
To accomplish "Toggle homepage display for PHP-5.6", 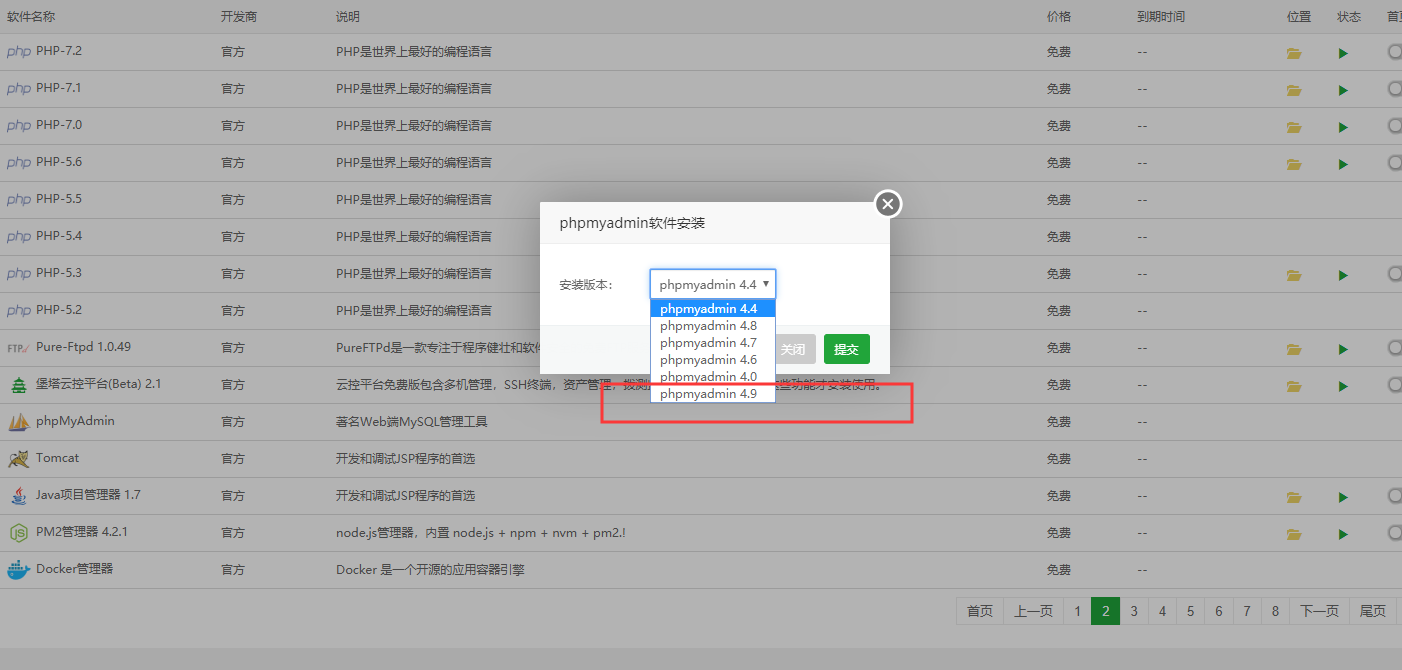I will [1395, 162].
